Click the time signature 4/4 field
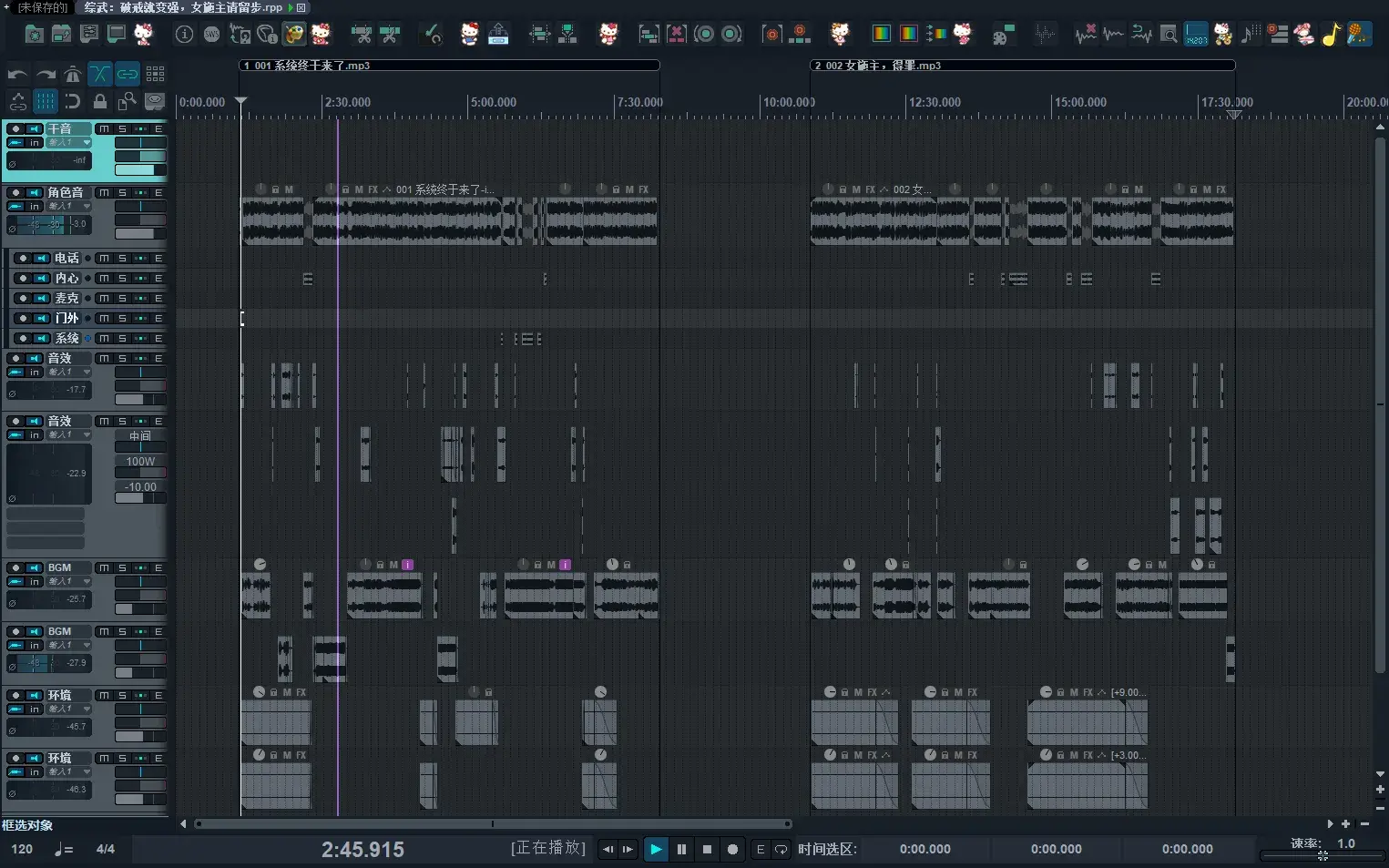1389x868 pixels. (x=106, y=849)
